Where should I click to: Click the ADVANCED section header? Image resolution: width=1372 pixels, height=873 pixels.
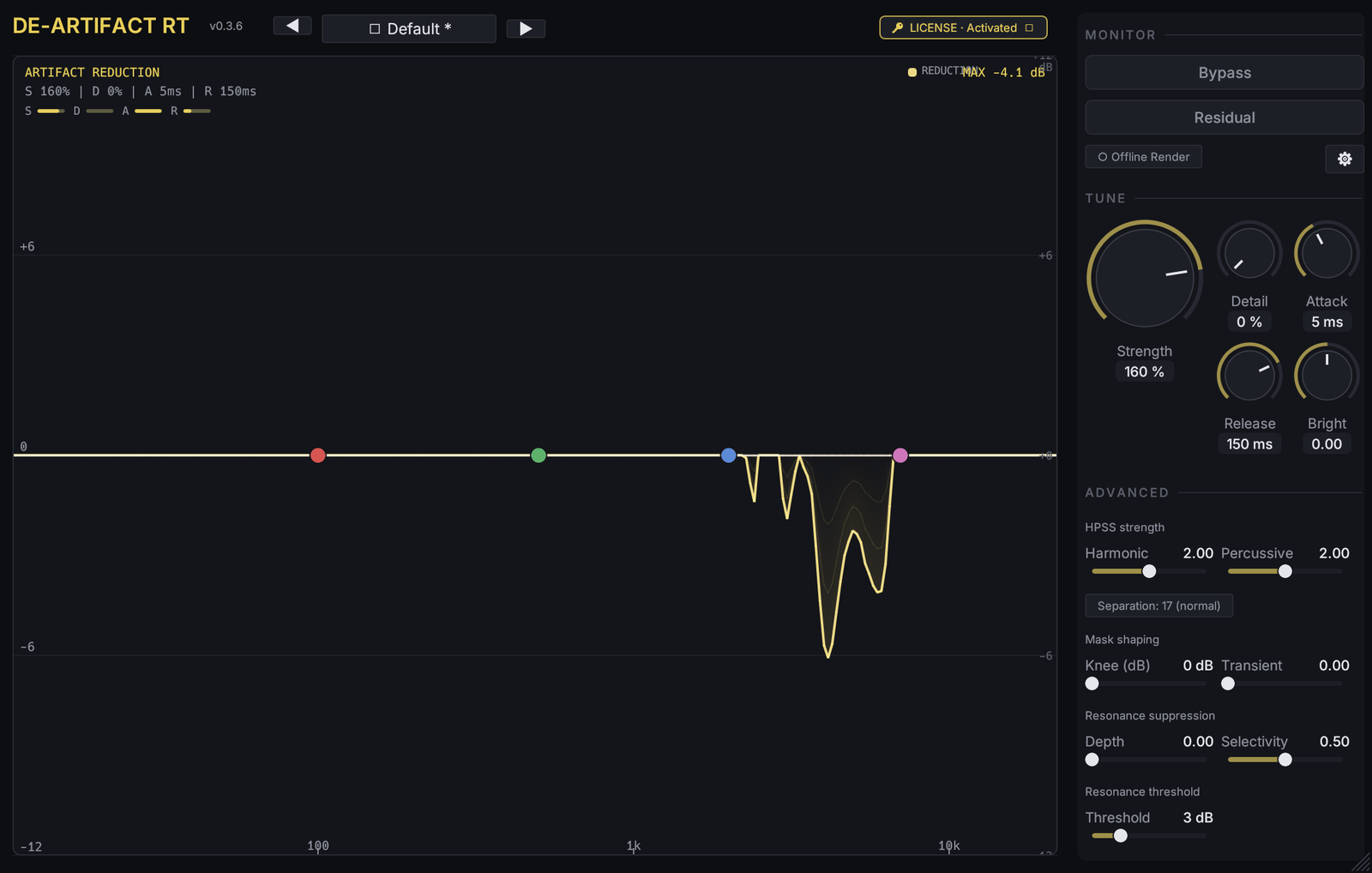pos(1127,493)
